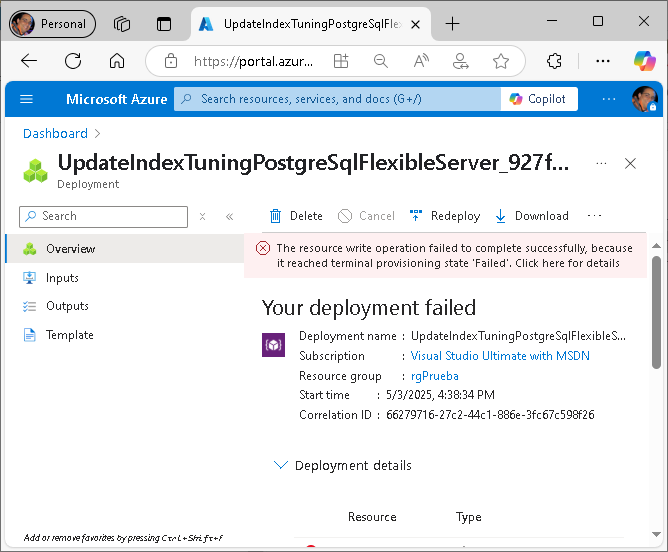Open the tab actions menu icon

pyautogui.click(x=164, y=24)
